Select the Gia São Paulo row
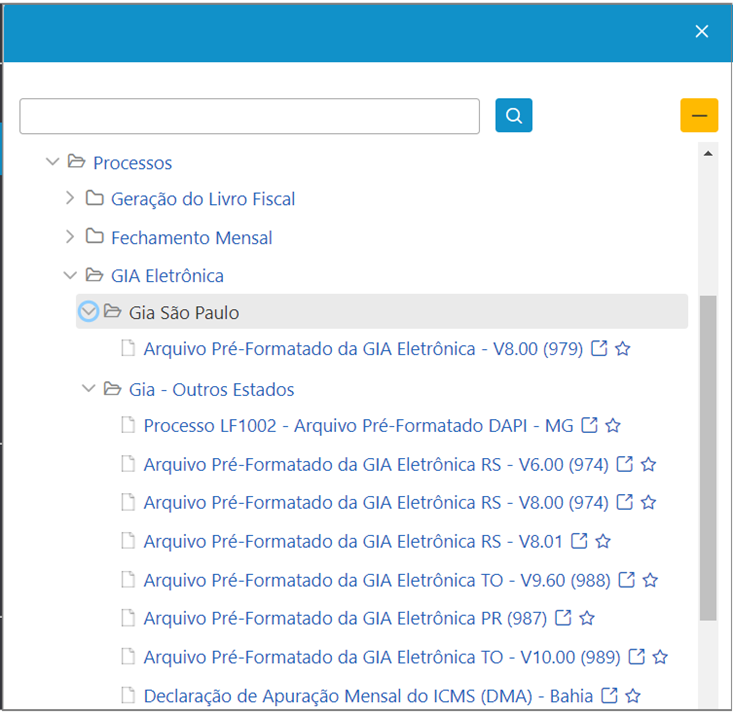 click(382, 311)
